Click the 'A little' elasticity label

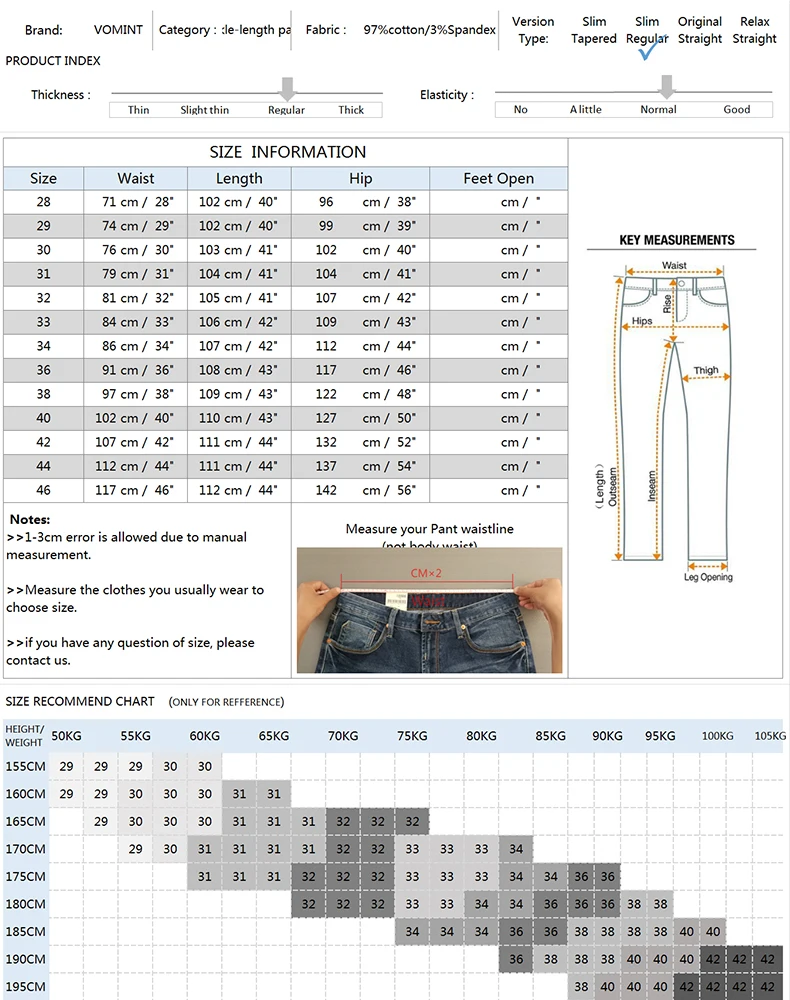point(585,109)
